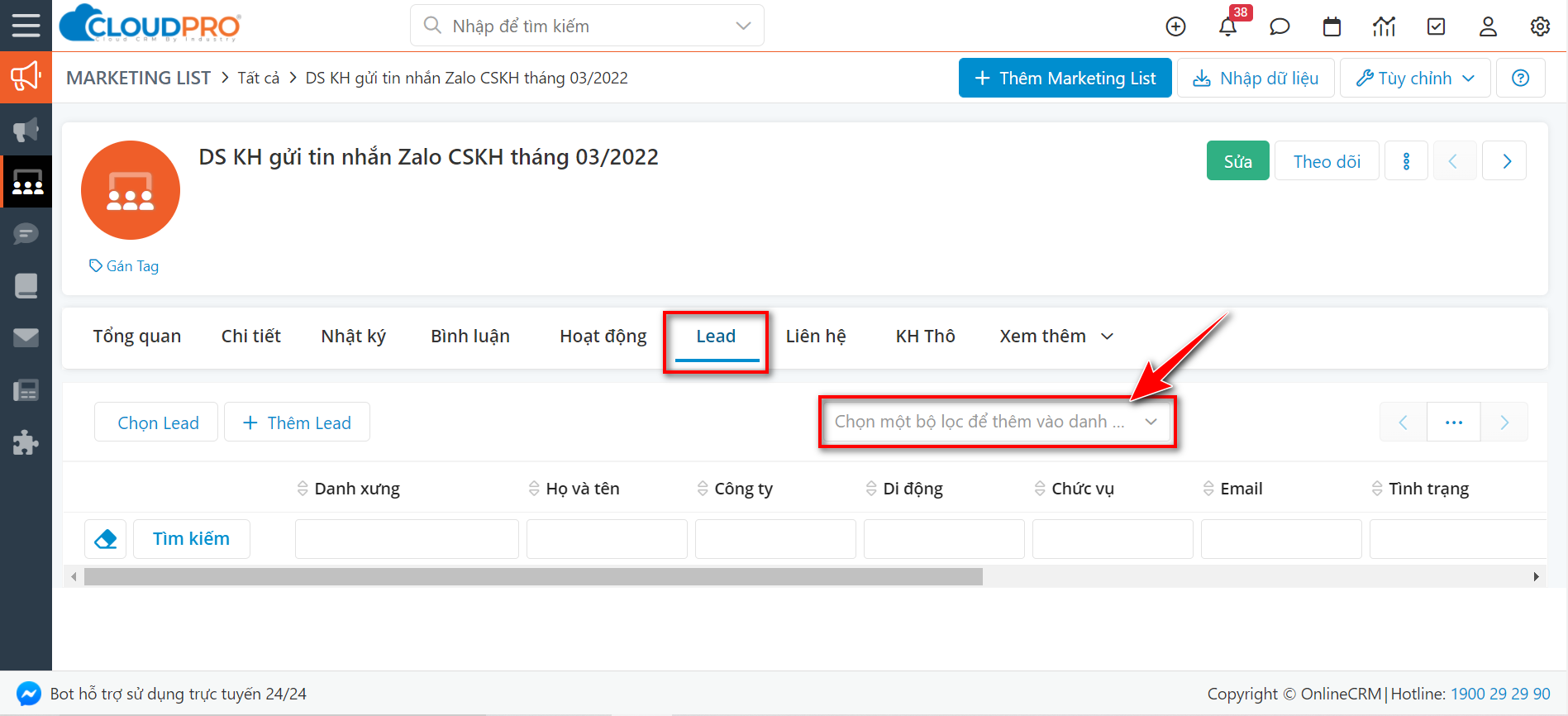Click the help question mark button

(1520, 78)
